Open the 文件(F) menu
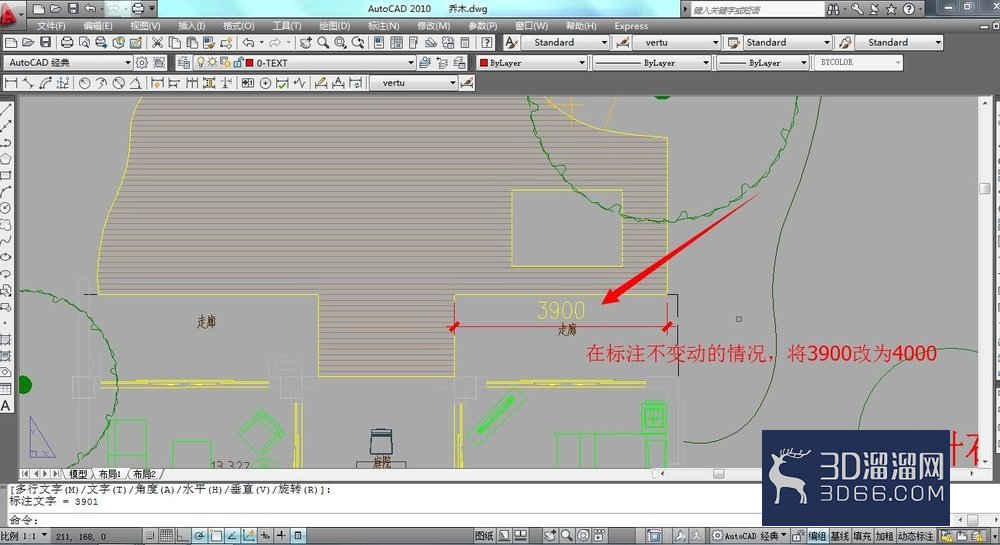 51,26
